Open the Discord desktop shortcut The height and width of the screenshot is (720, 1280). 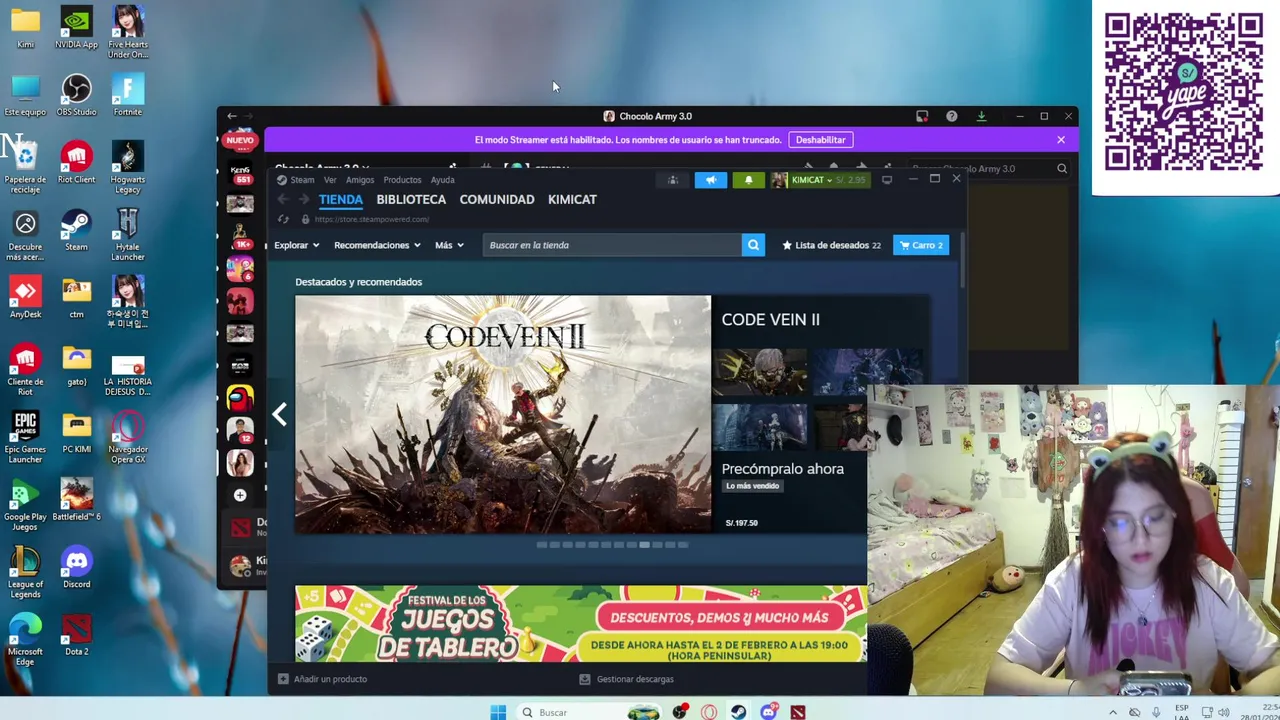click(x=77, y=567)
